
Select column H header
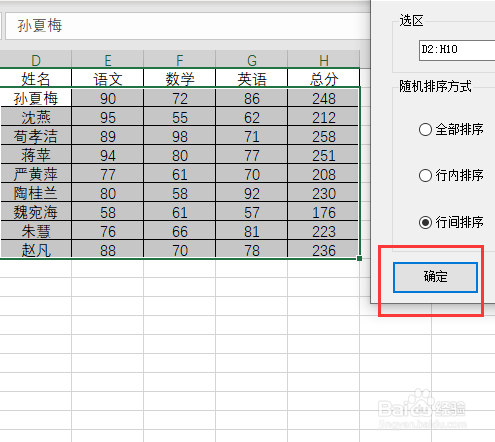coord(324,60)
